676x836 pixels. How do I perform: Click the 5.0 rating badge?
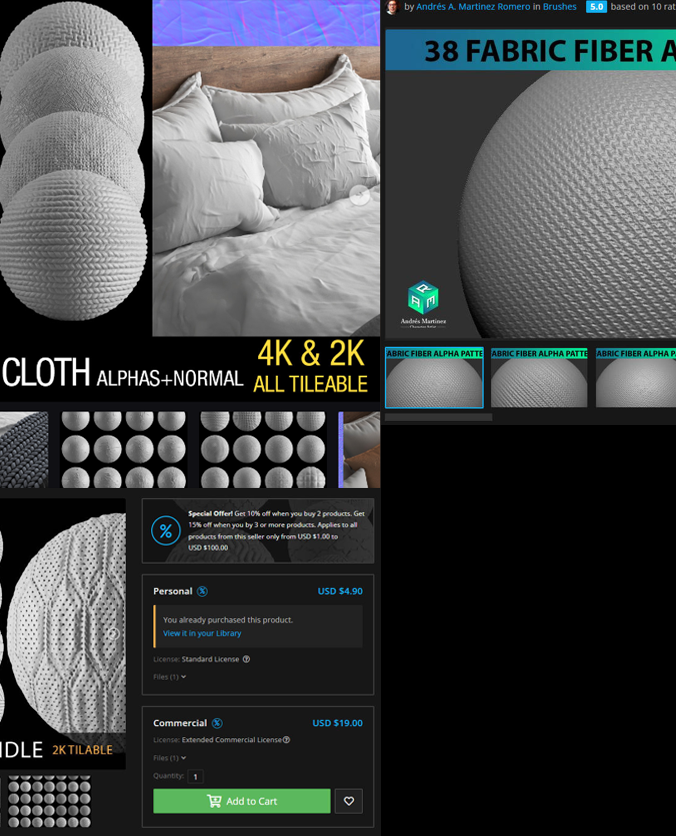pyautogui.click(x=596, y=7)
